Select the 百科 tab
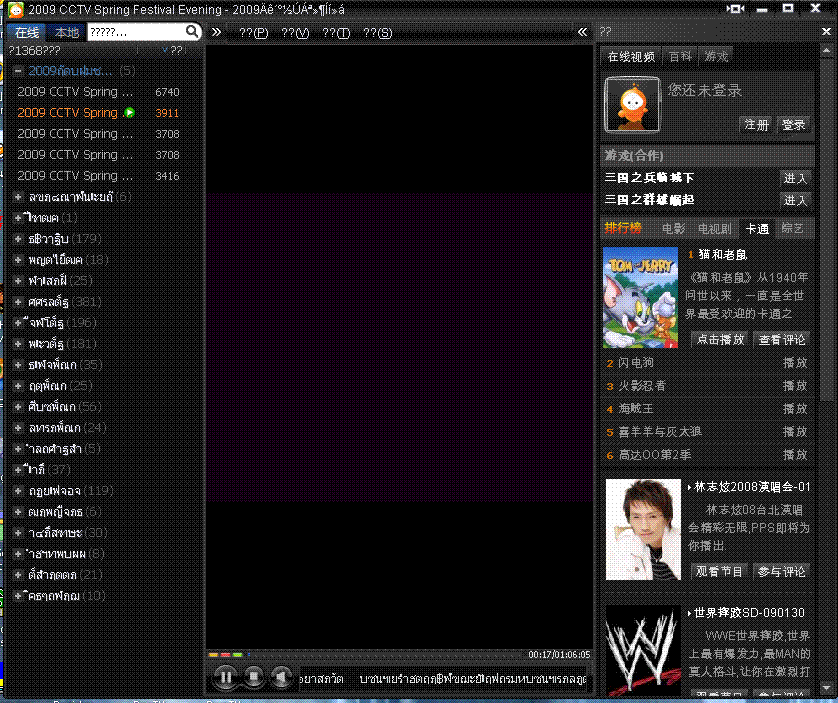Screen dimensions: 838x703 coord(680,57)
